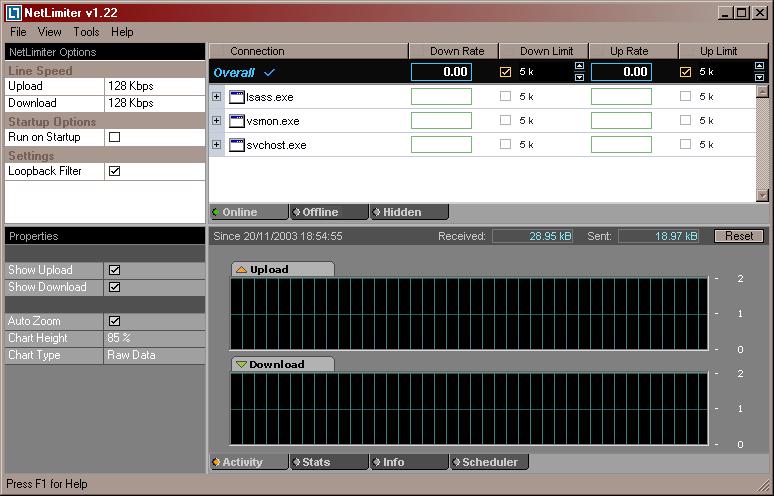Decrease Overall down limit with down arrow
This screenshot has width=774, height=496.
pyautogui.click(x=580, y=77)
